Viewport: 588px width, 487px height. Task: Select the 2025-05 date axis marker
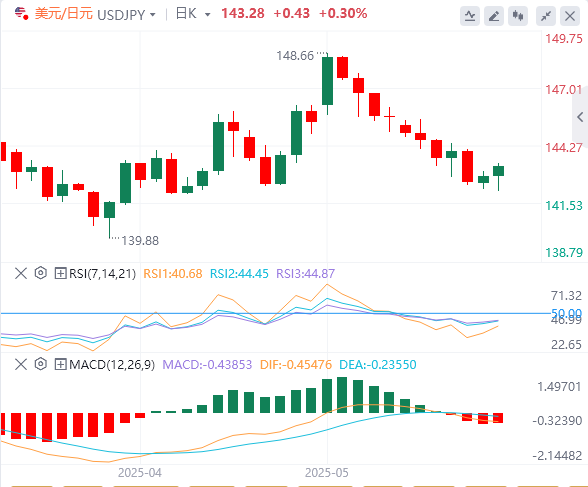tap(327, 473)
